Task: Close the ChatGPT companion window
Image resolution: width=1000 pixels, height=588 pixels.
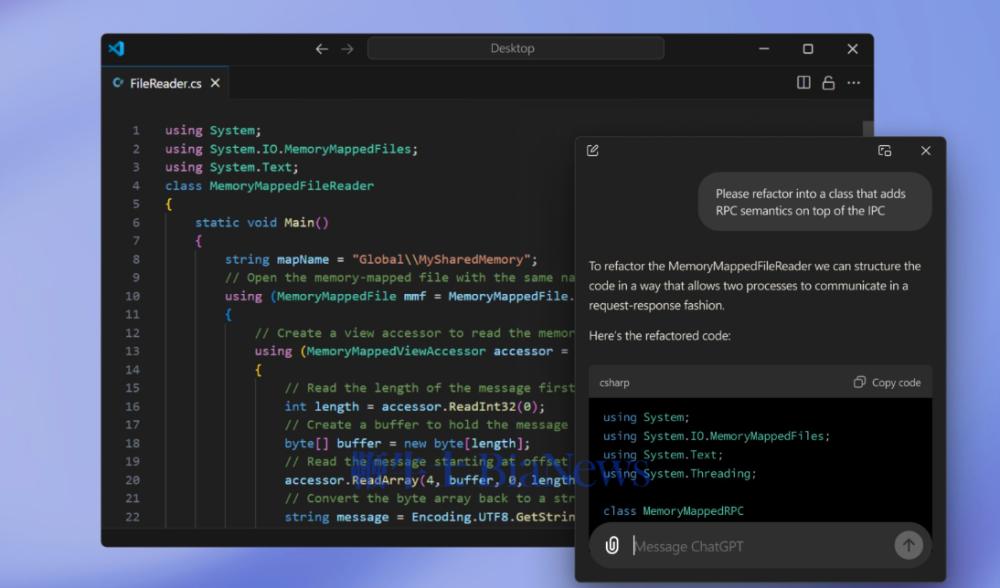Action: click(925, 151)
